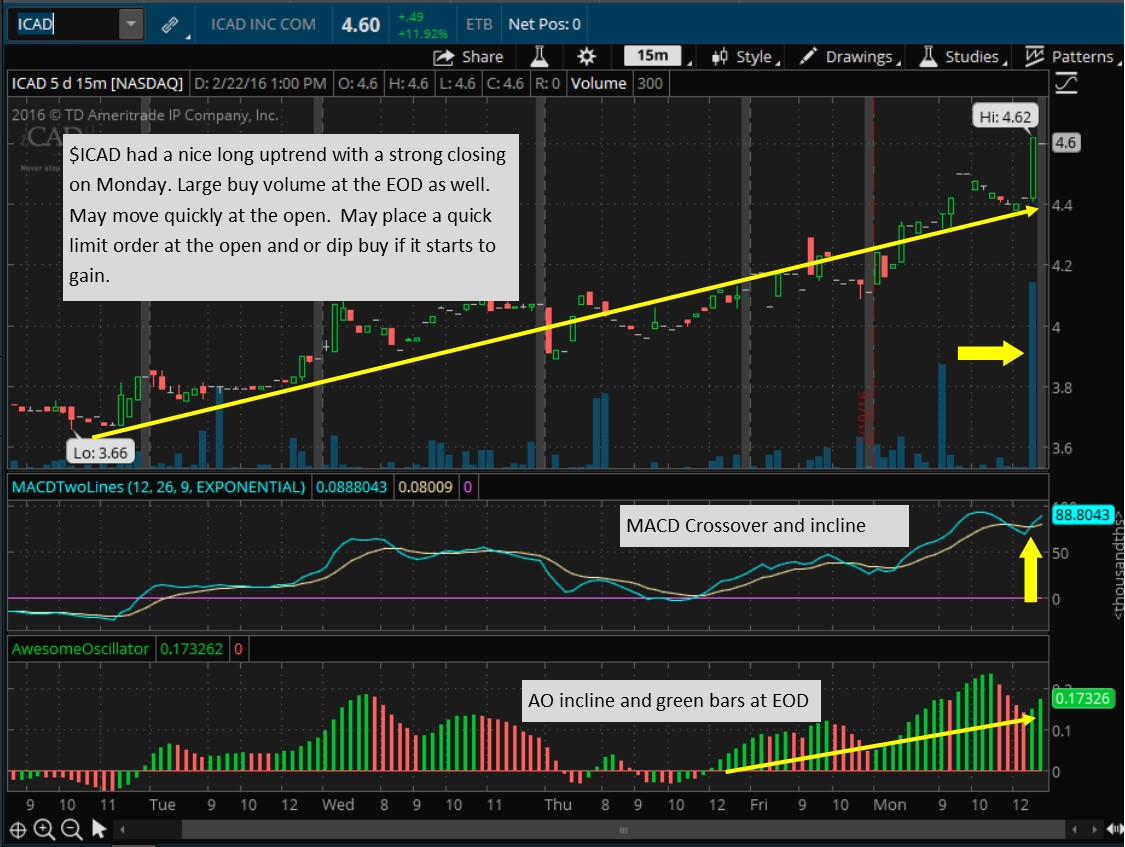
Task: Open the 15m timeframe selector
Action: [x=652, y=56]
